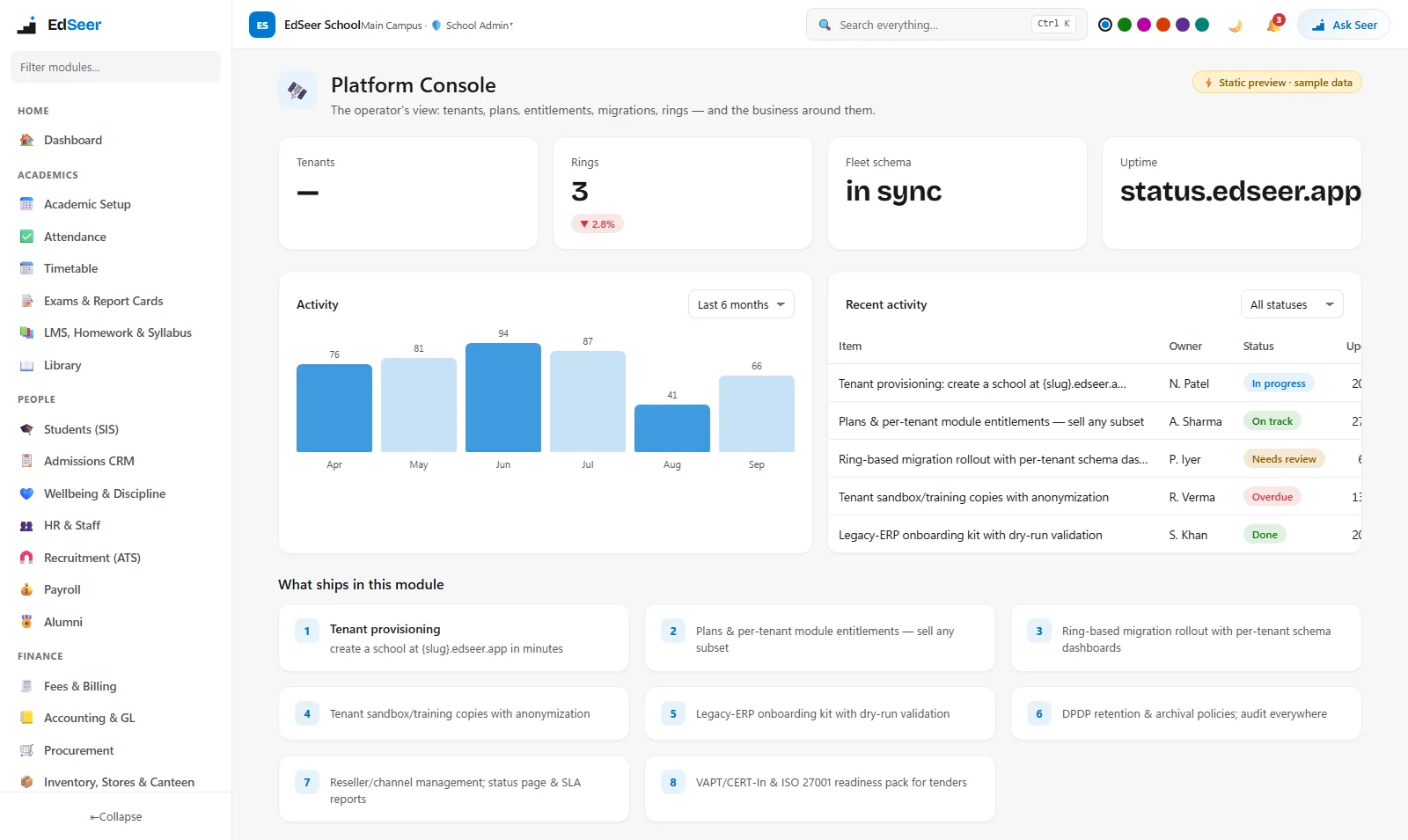Click the Library open-book icon
This screenshot has width=1408, height=840.
[x=26, y=365]
